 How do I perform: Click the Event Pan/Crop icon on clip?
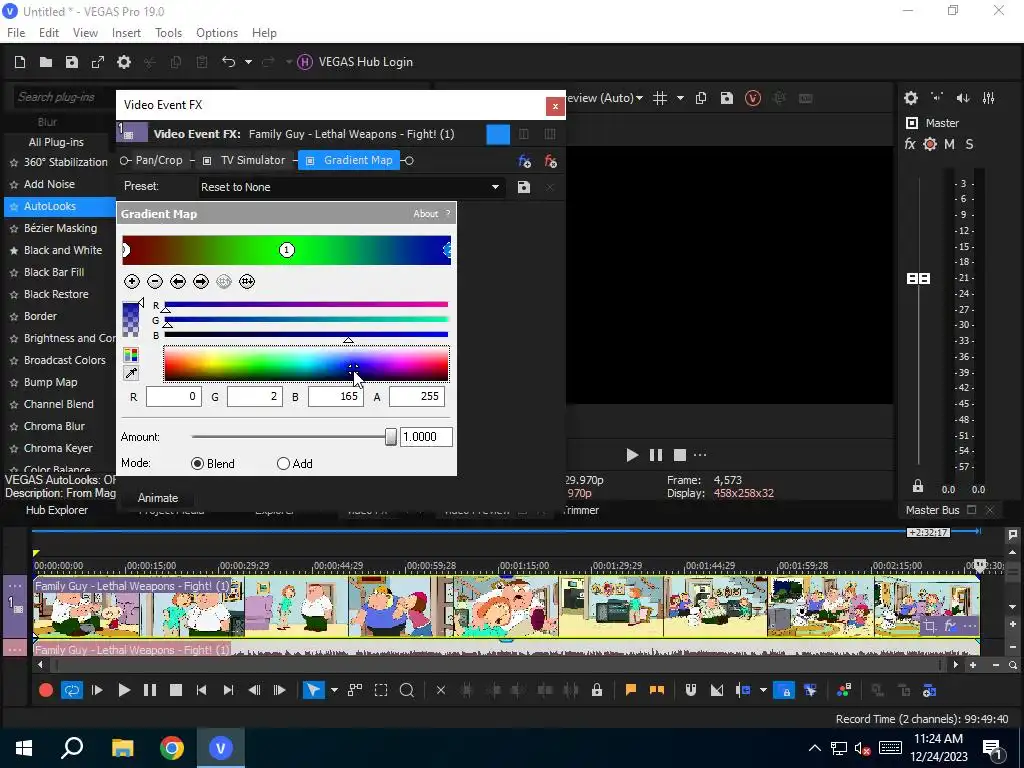[929, 627]
